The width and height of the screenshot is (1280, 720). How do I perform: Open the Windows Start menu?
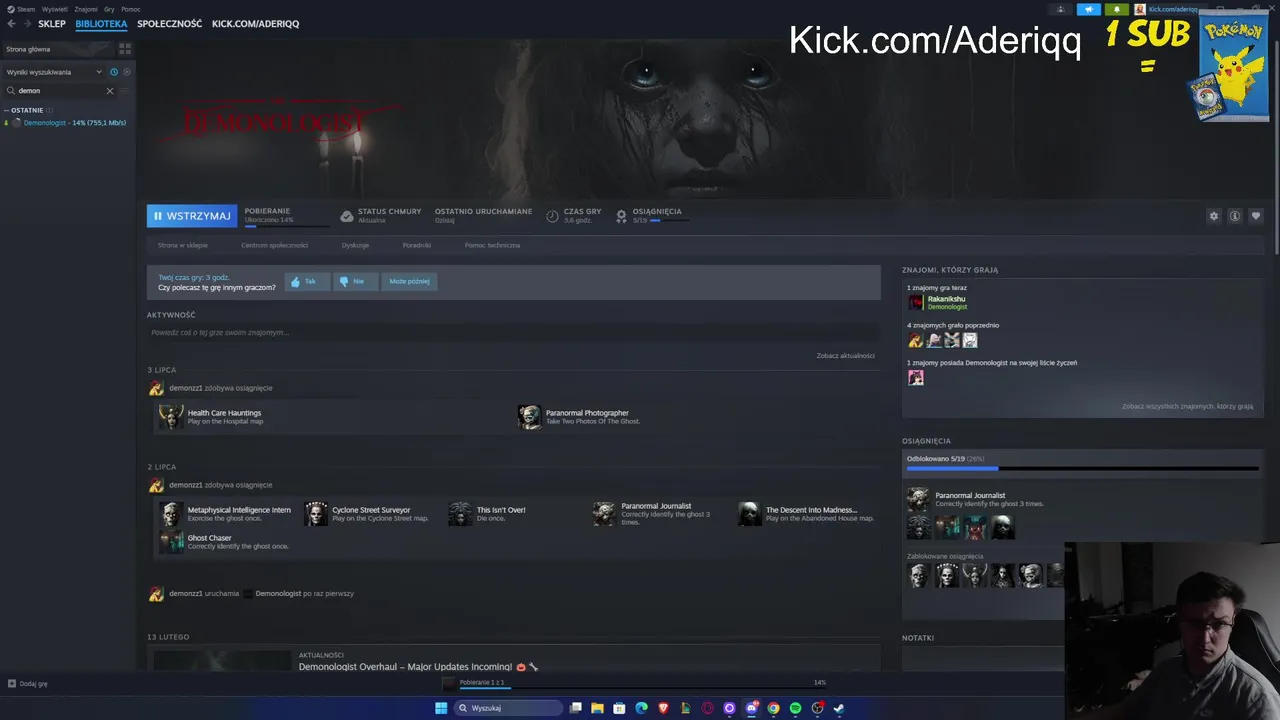[441, 708]
